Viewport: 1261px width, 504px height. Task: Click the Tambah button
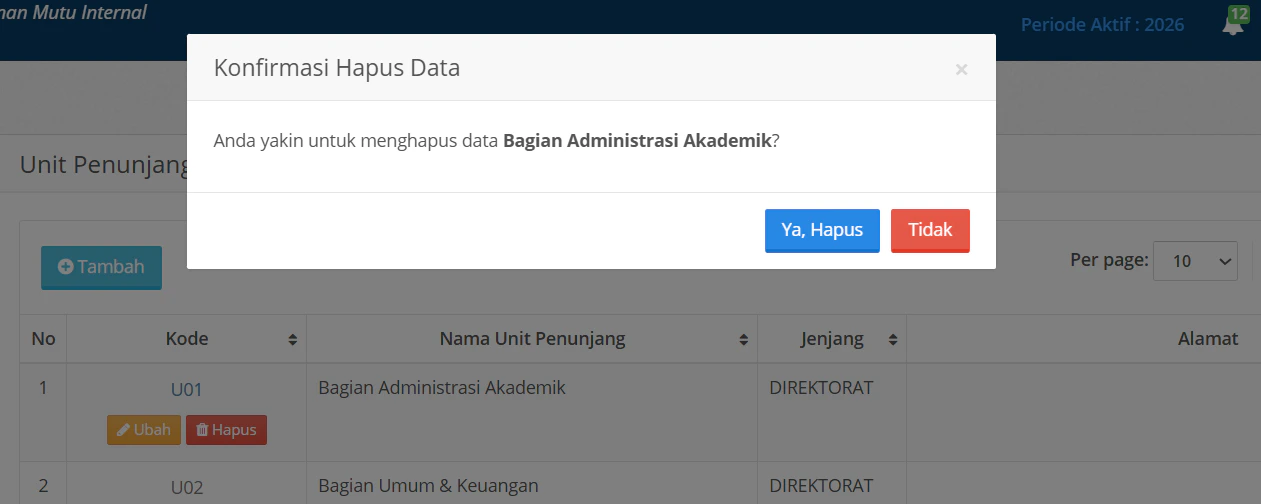(101, 267)
